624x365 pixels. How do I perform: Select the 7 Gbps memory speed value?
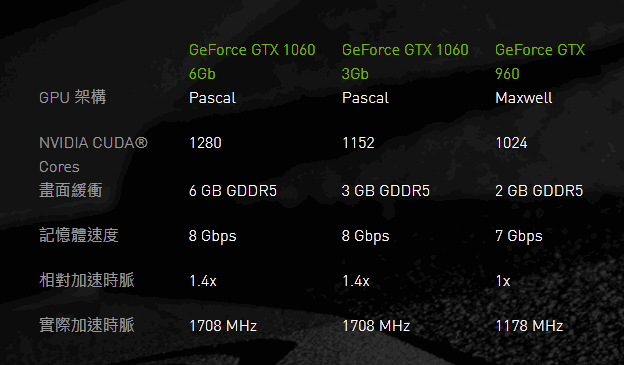519,236
